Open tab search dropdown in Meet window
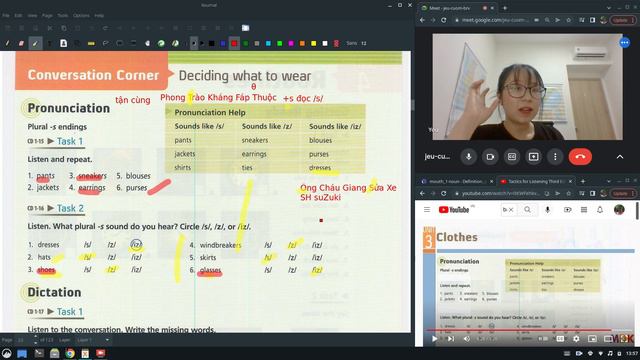This screenshot has height=360, width=640. tap(609, 8)
